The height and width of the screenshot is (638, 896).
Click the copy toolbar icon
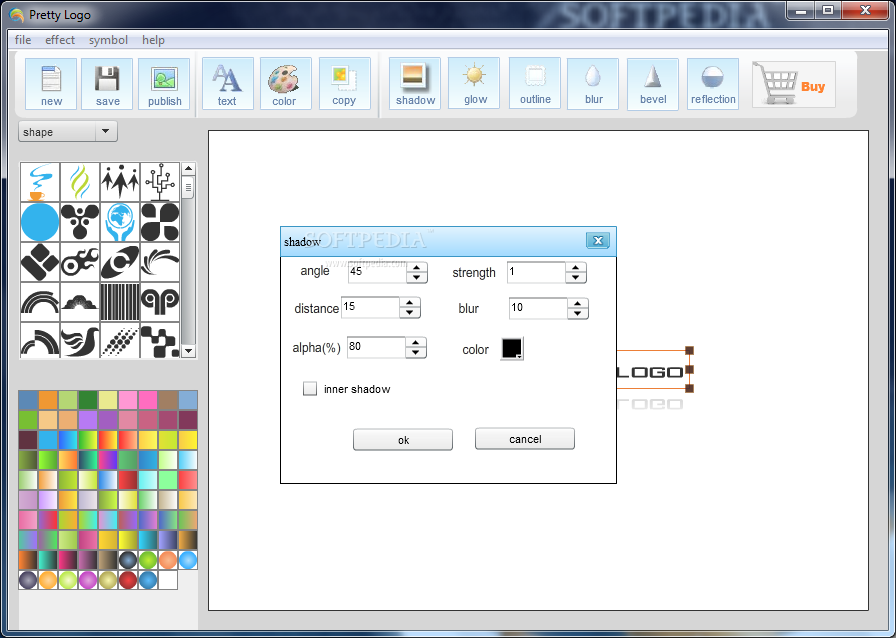pyautogui.click(x=345, y=83)
